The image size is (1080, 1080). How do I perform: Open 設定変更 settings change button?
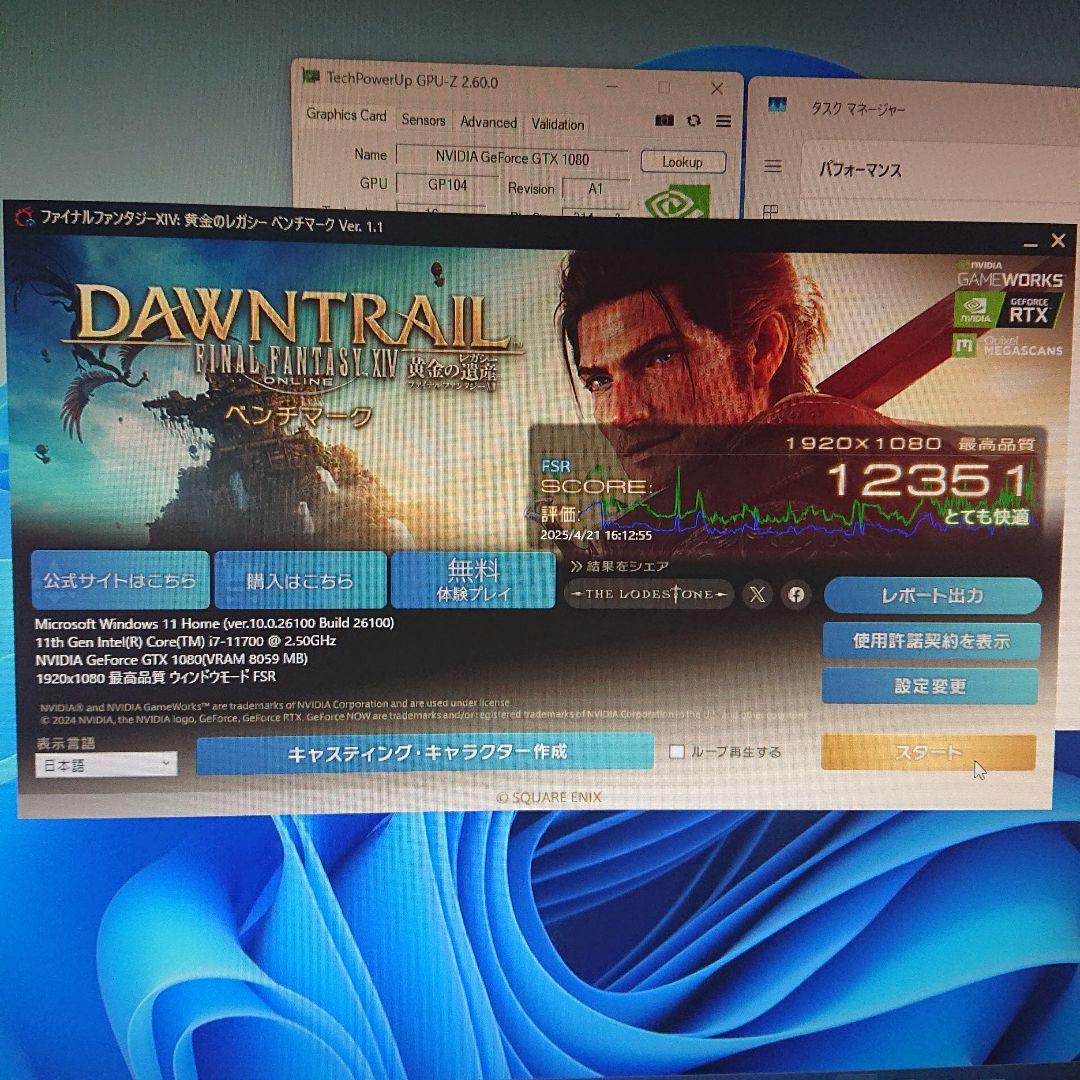click(930, 687)
